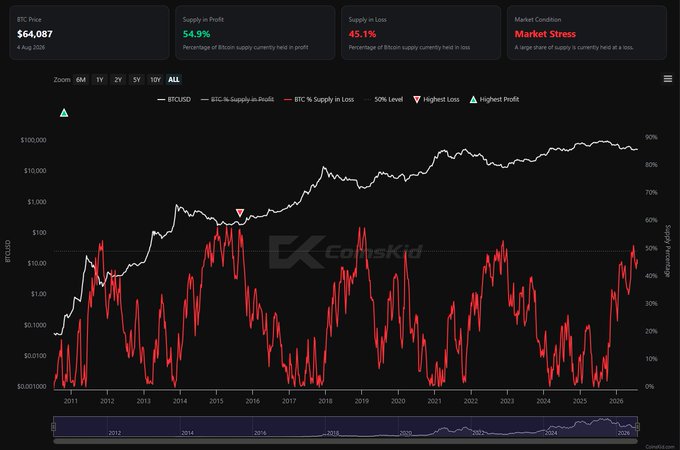Viewport: 680px width, 450px height.
Task: Click the BTCUSD vertical axis title
Action: (x=8, y=251)
